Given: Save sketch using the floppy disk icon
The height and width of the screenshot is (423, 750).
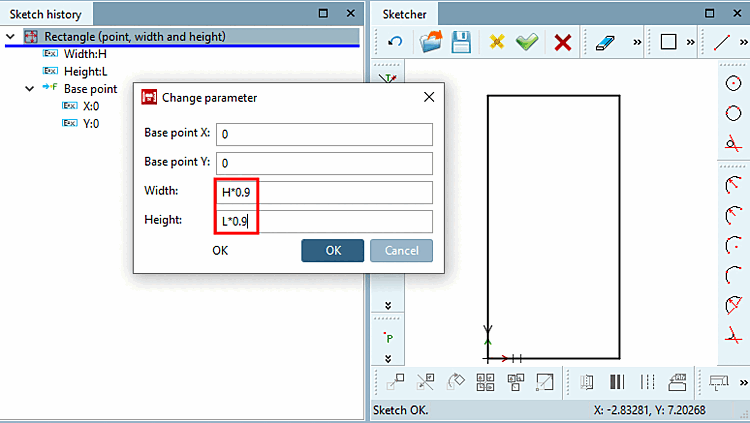Looking at the screenshot, I should point(461,42).
